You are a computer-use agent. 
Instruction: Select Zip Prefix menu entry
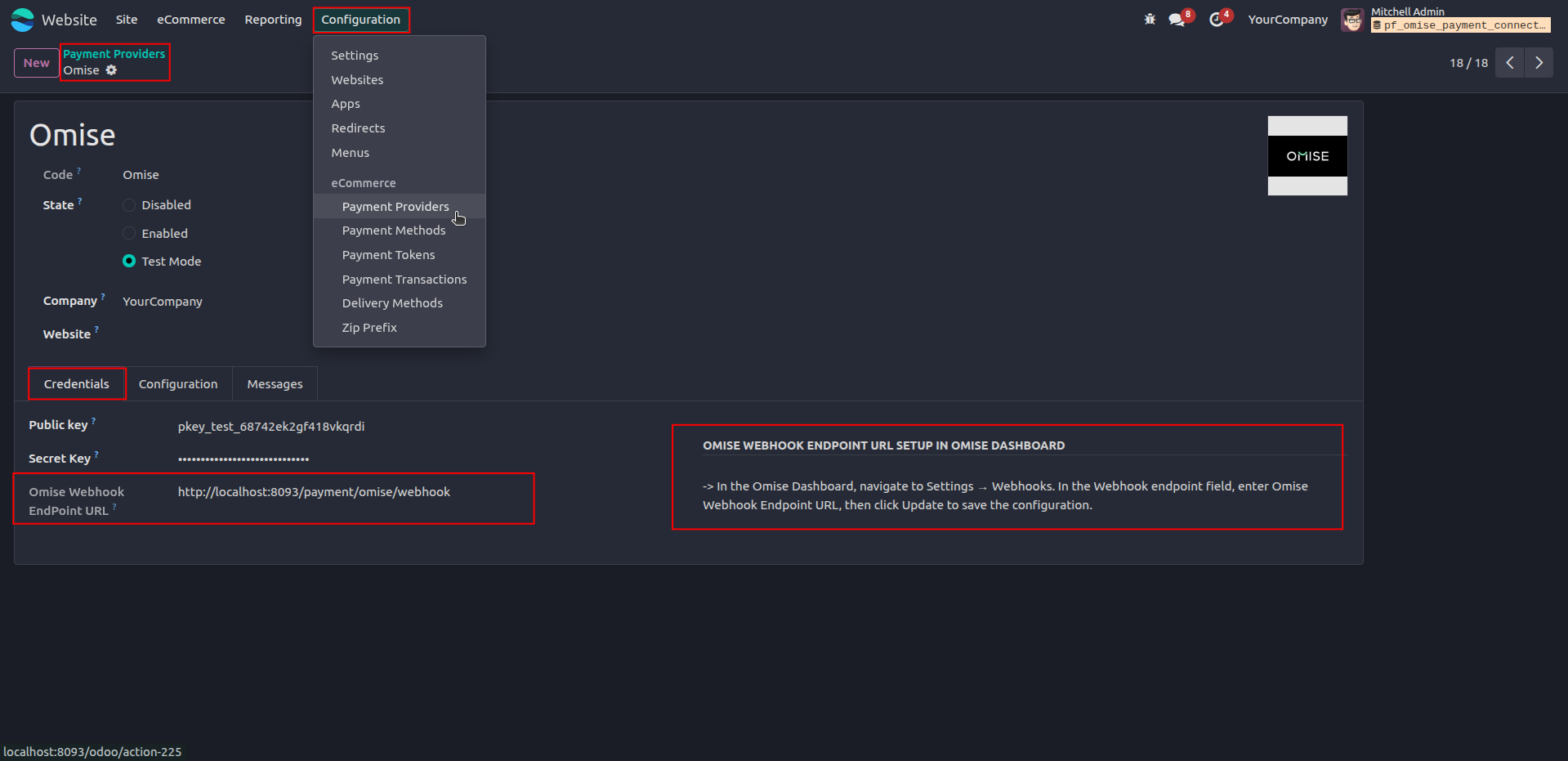(x=400, y=328)
